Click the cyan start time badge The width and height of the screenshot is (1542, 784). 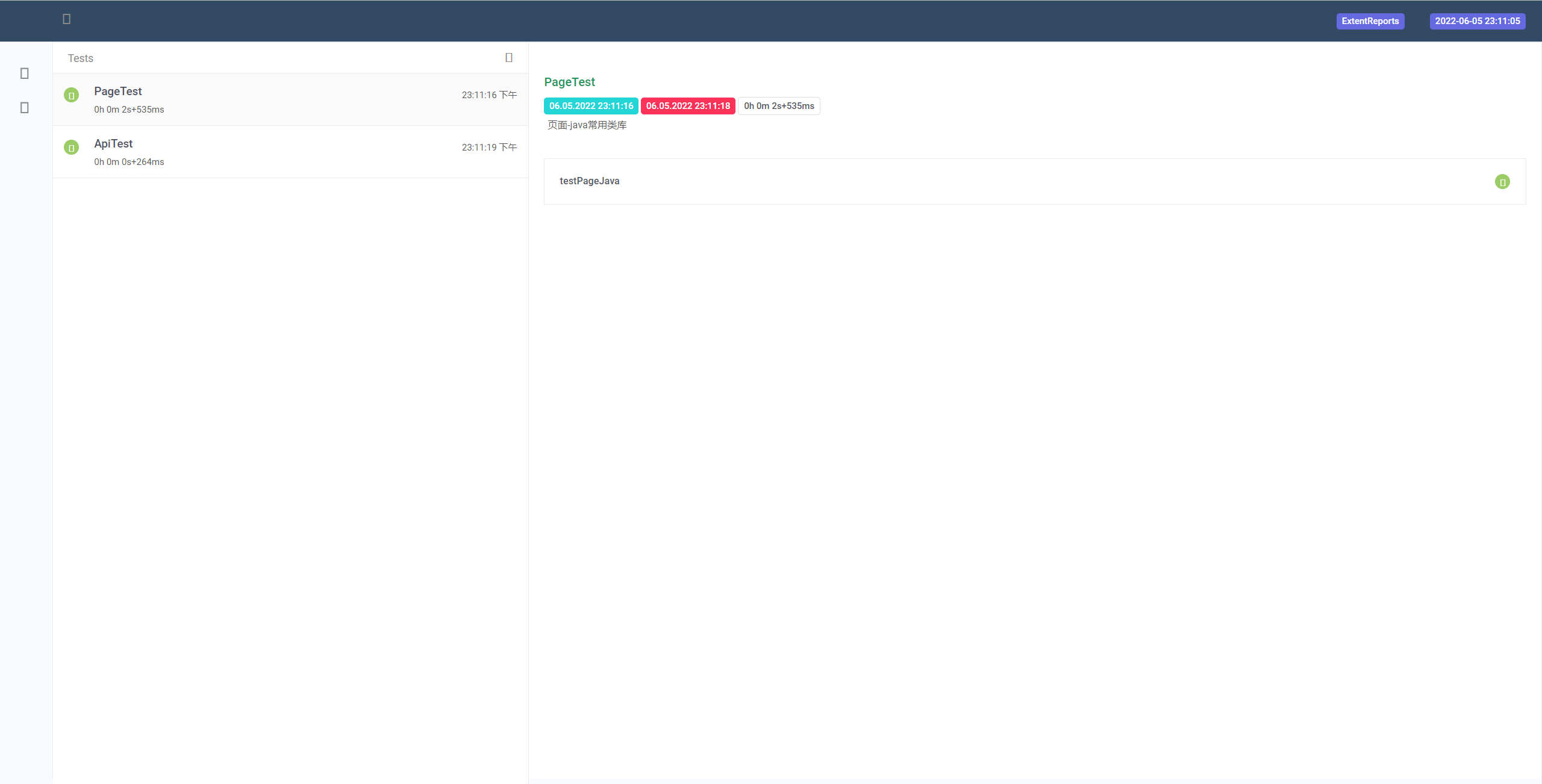point(591,106)
